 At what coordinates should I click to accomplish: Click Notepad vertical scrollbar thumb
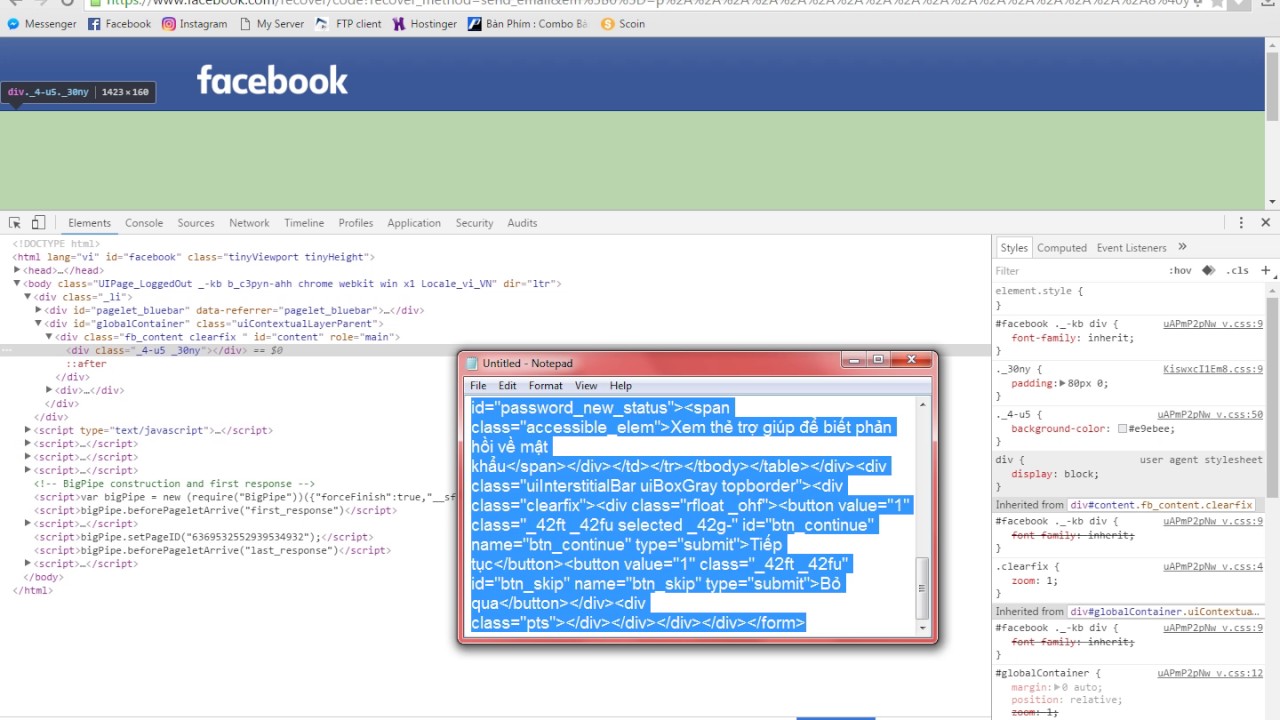922,587
